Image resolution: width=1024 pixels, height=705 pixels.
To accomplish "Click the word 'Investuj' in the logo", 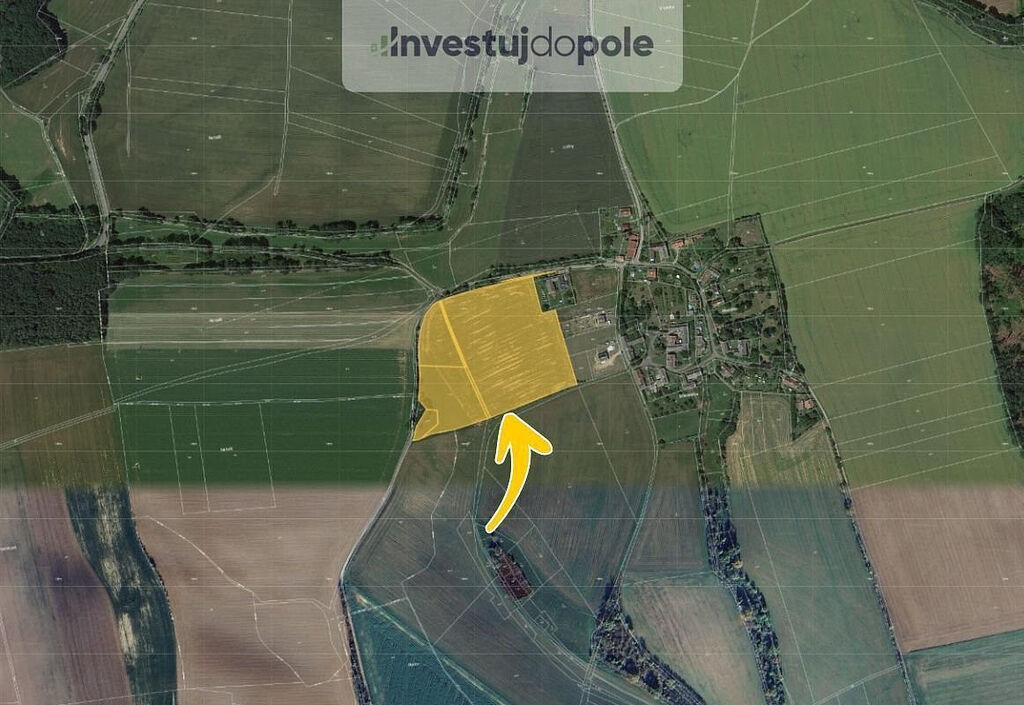I will pos(458,45).
